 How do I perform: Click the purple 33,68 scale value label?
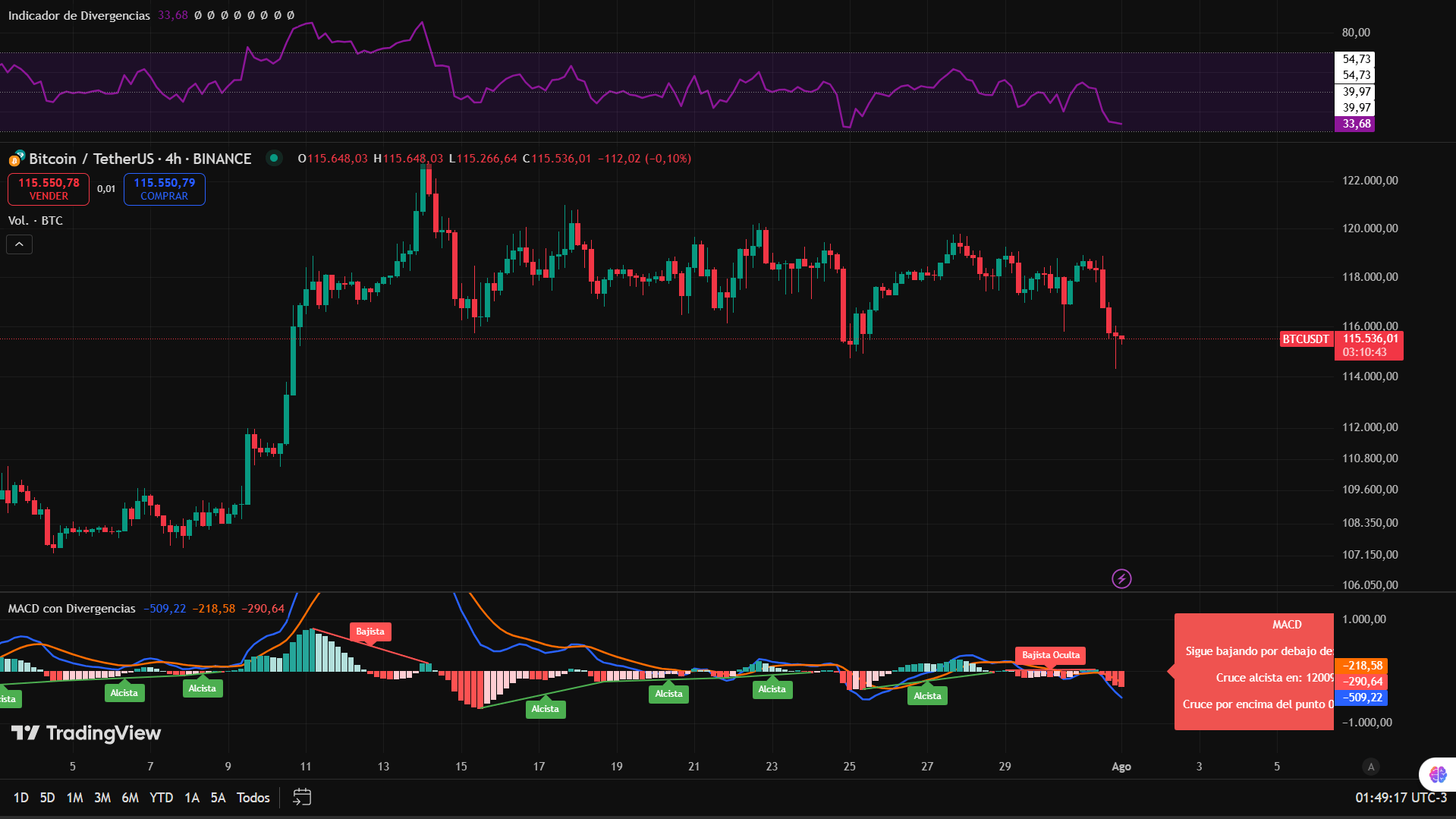pos(1355,124)
